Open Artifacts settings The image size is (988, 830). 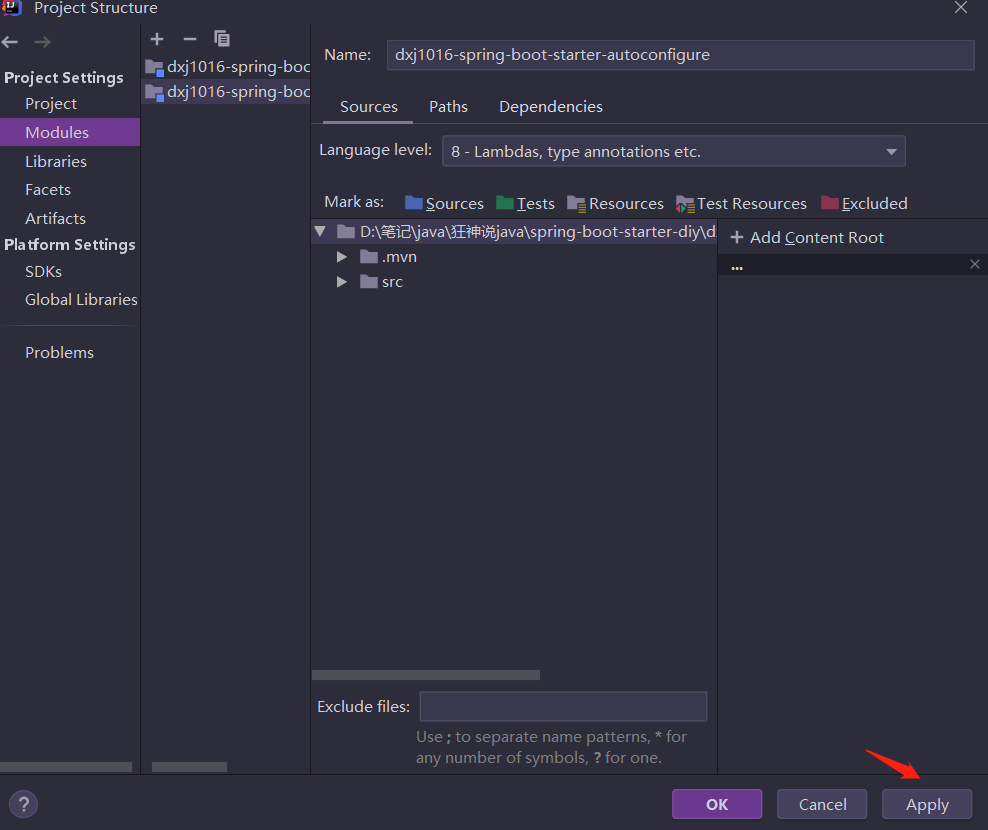[x=55, y=219]
